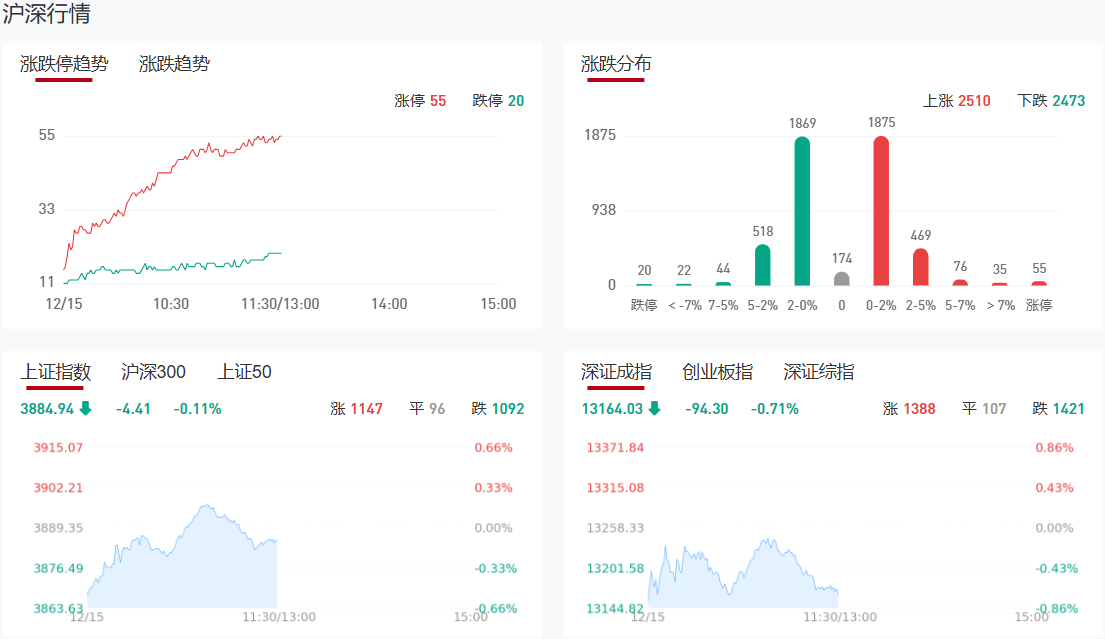The width and height of the screenshot is (1105, 639).
Task: Click the 518 green bar for 5-2%
Action: pos(762,265)
